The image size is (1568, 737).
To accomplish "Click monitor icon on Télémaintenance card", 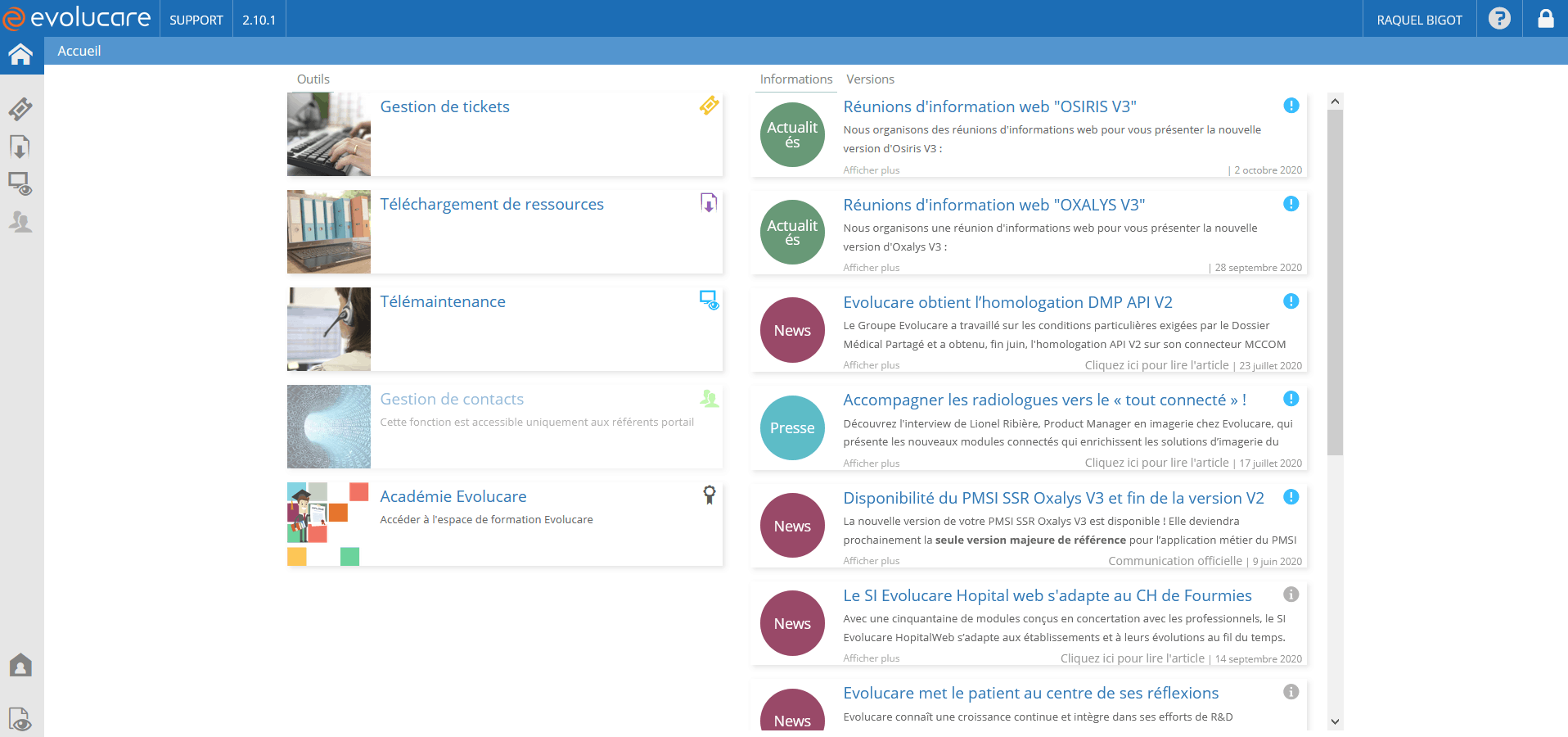I will coord(710,300).
